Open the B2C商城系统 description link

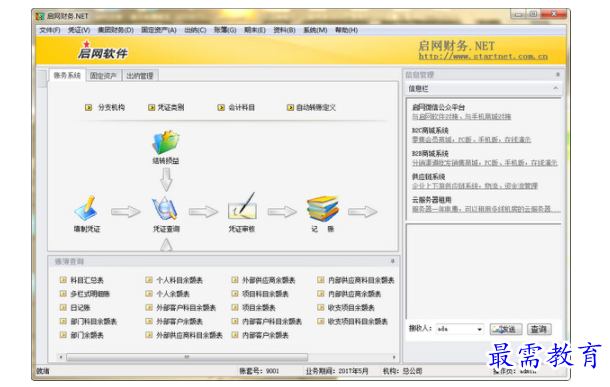point(472,140)
